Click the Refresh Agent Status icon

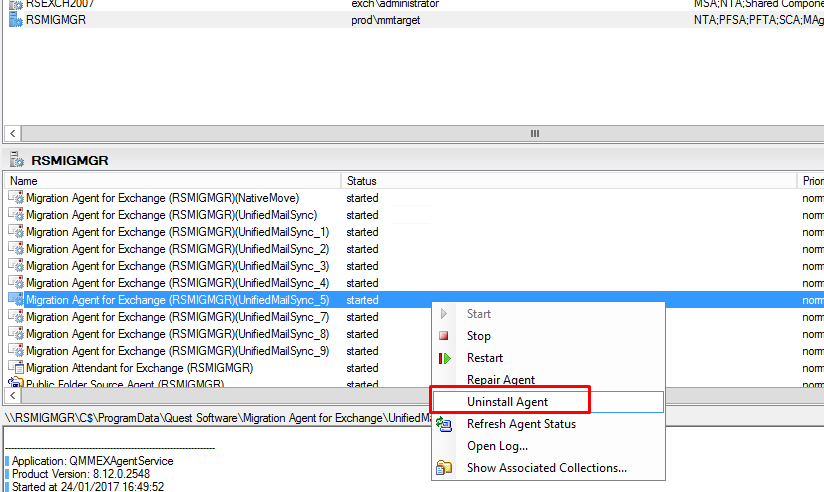pyautogui.click(x=444, y=424)
